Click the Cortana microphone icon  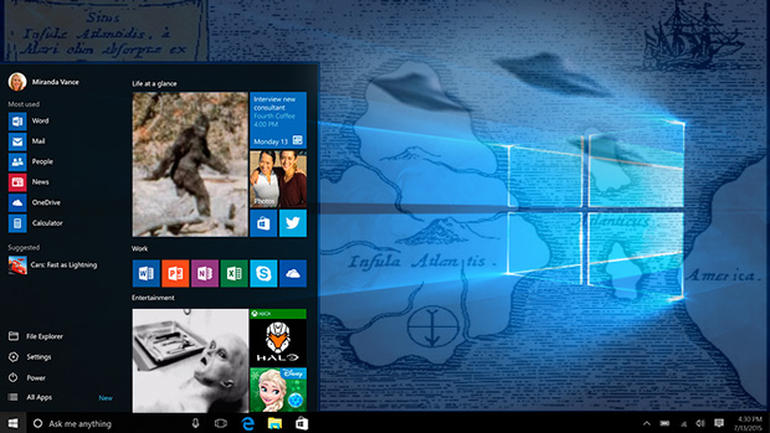point(195,423)
